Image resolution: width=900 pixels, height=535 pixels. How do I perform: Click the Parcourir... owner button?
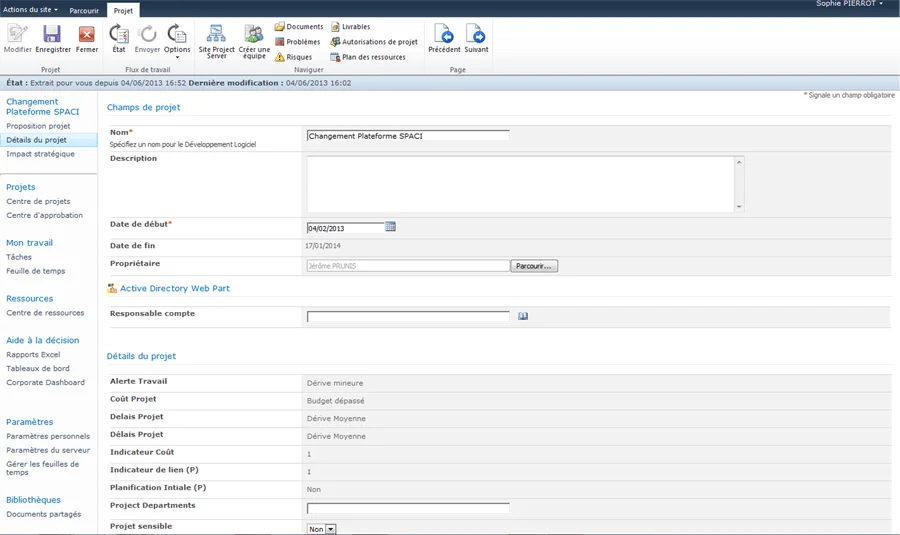pyautogui.click(x=534, y=266)
